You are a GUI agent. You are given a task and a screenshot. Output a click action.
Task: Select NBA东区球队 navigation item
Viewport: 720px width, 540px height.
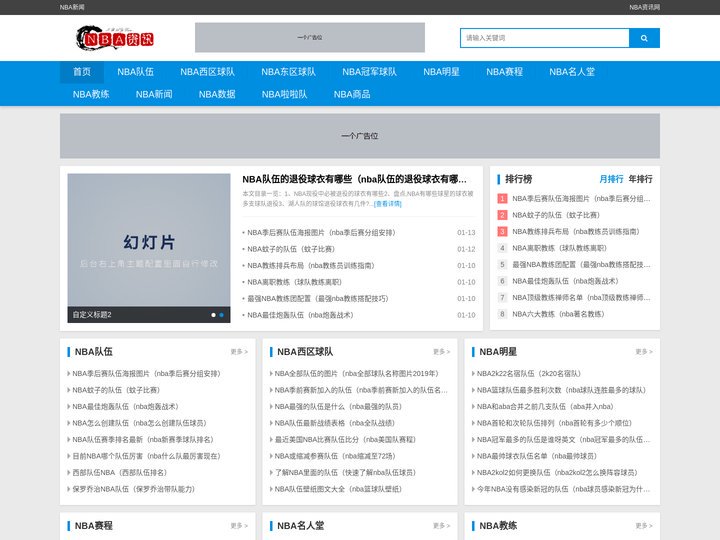click(x=288, y=72)
